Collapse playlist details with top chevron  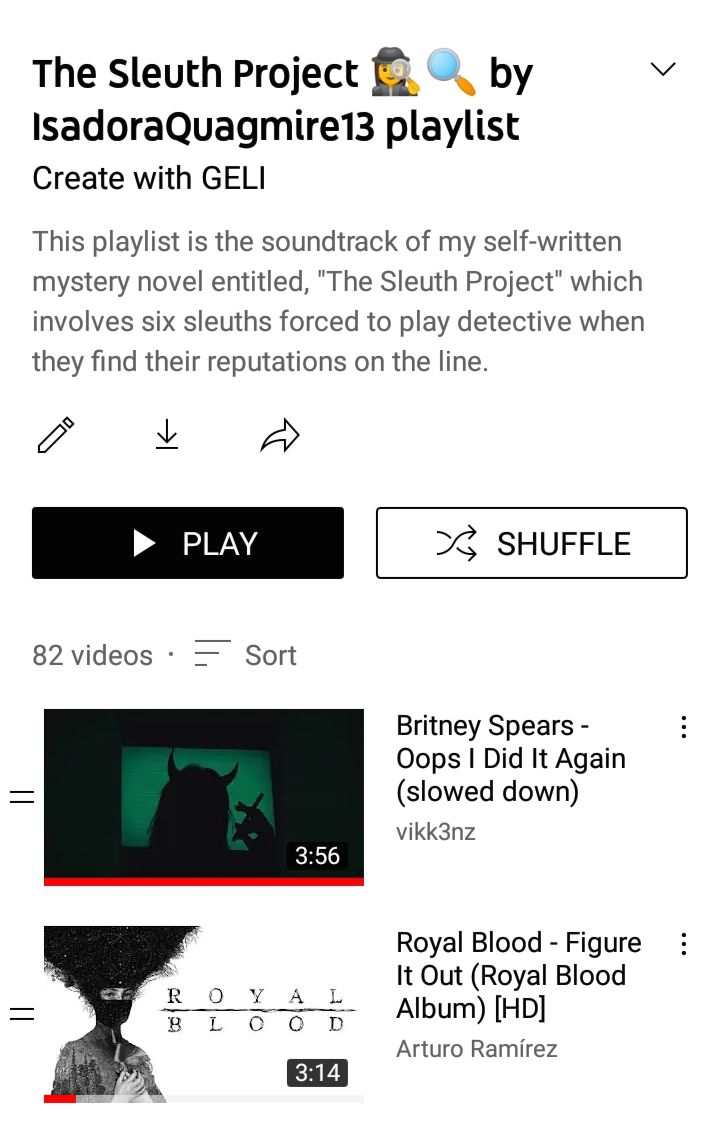pyautogui.click(x=663, y=68)
